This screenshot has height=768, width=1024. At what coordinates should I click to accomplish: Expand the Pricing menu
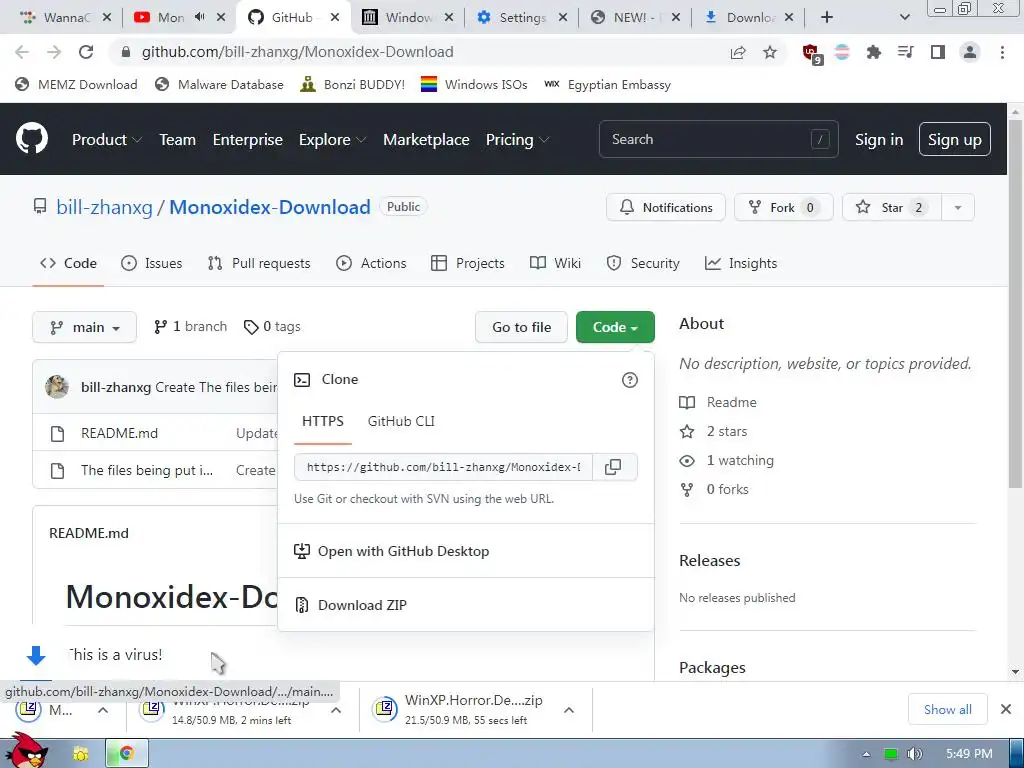point(517,140)
